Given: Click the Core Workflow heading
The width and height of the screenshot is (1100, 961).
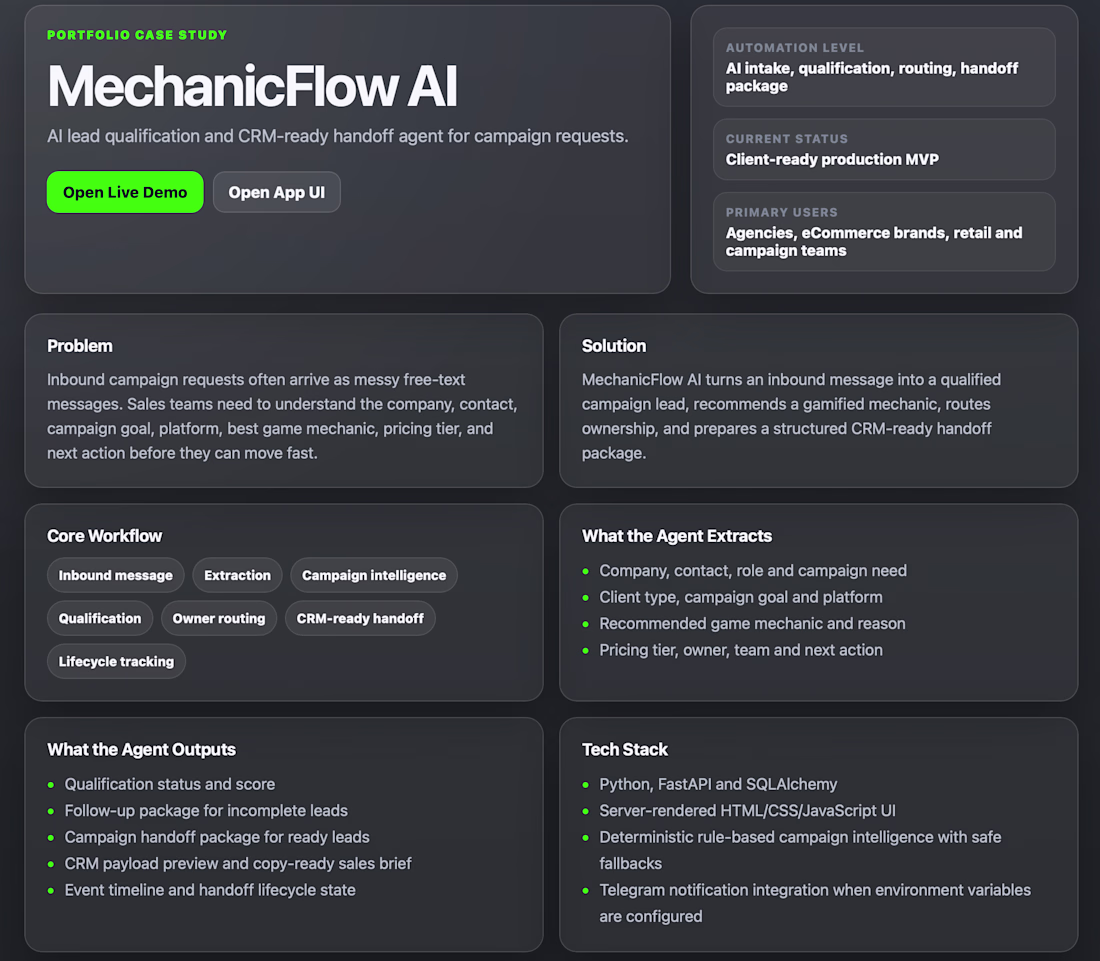Looking at the screenshot, I should pos(105,536).
